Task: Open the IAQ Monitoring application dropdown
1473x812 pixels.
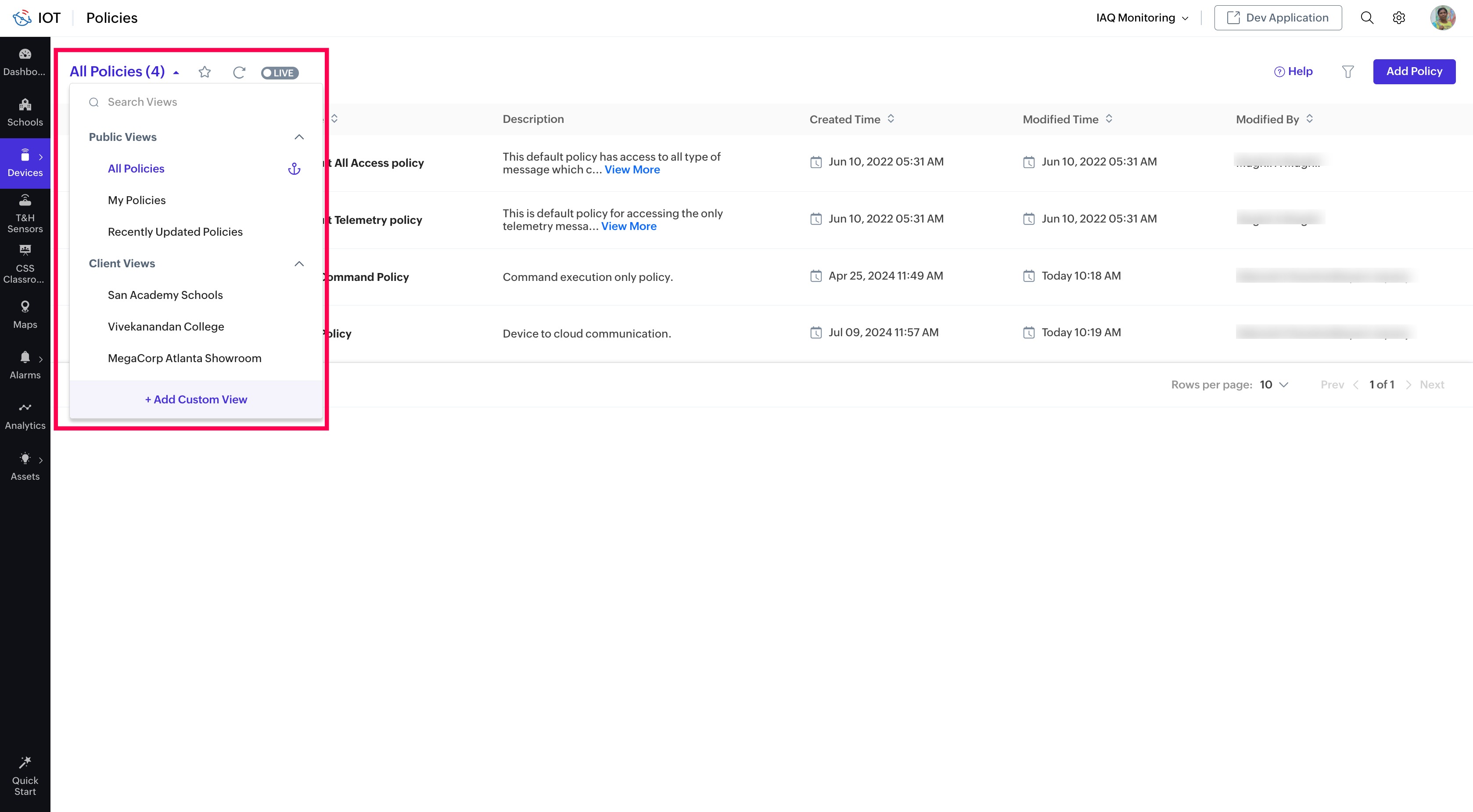Action: (1142, 18)
